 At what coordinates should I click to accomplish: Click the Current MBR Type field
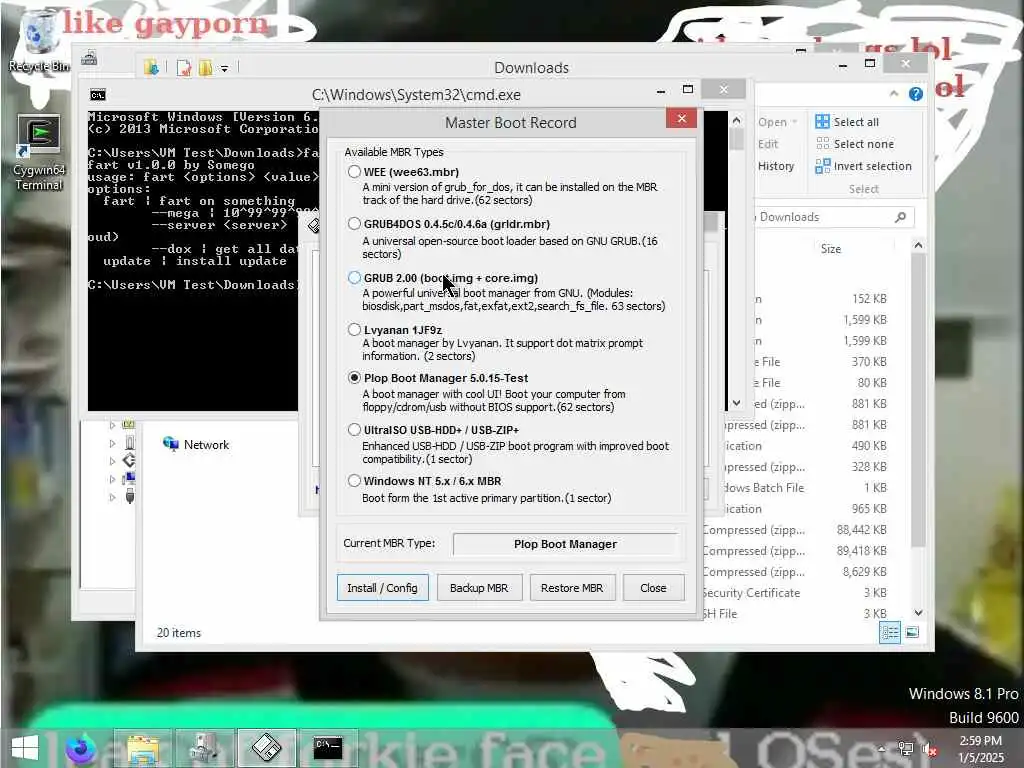point(566,544)
